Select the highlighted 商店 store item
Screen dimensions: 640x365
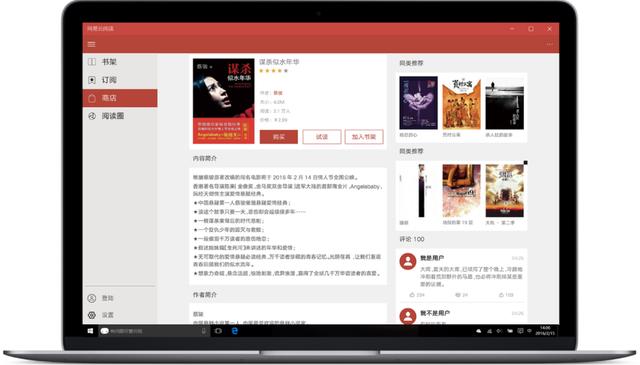coord(120,98)
